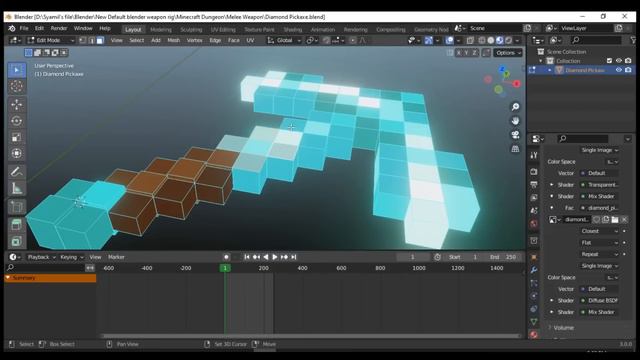Open the Vertex menu in viewport header
The height and width of the screenshot is (360, 640).
[195, 40]
